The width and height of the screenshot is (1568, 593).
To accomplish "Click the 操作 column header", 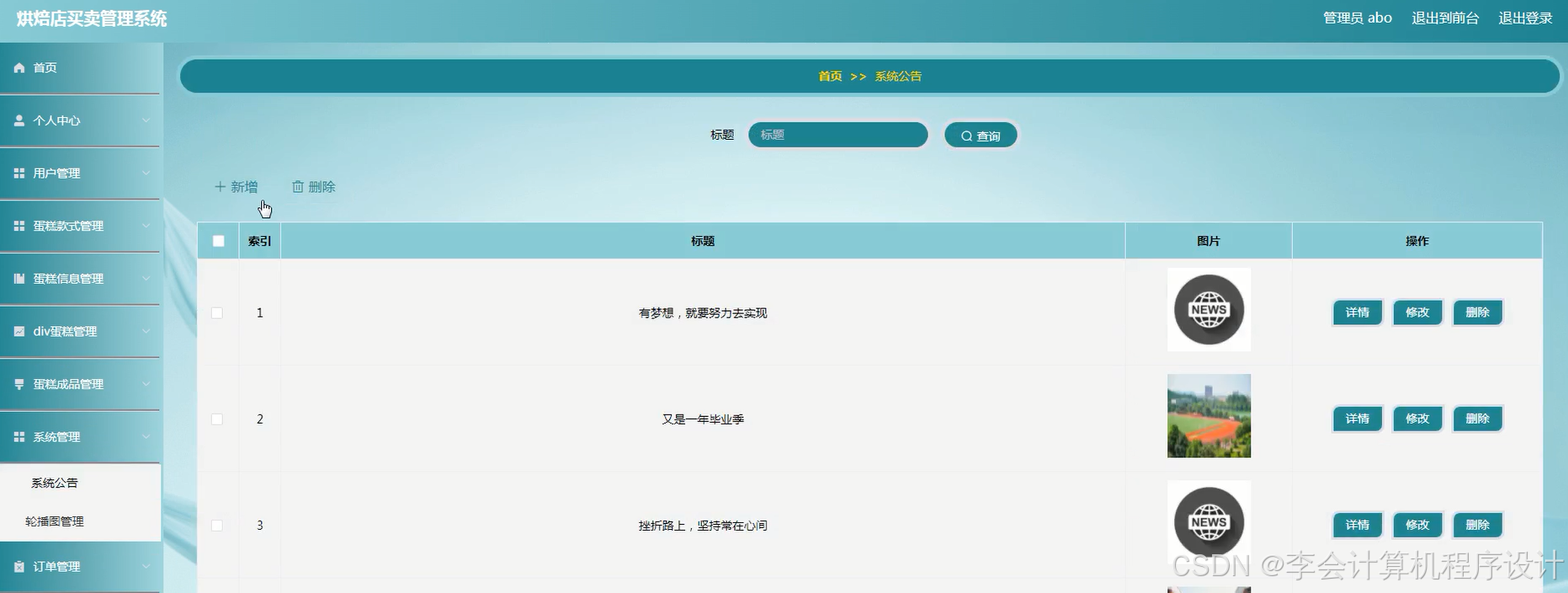I will coord(1417,241).
